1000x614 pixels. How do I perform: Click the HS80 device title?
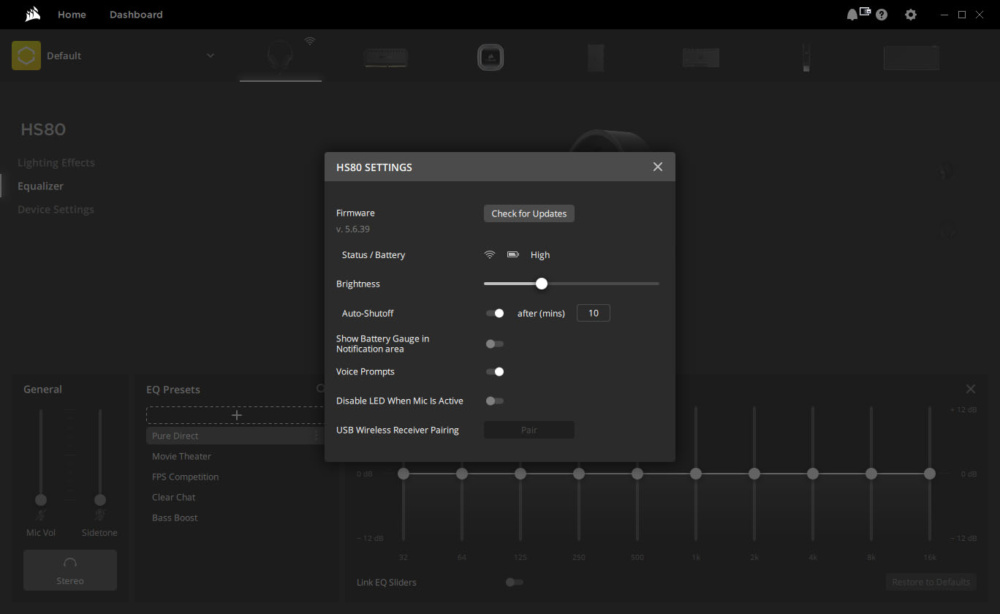pos(43,129)
